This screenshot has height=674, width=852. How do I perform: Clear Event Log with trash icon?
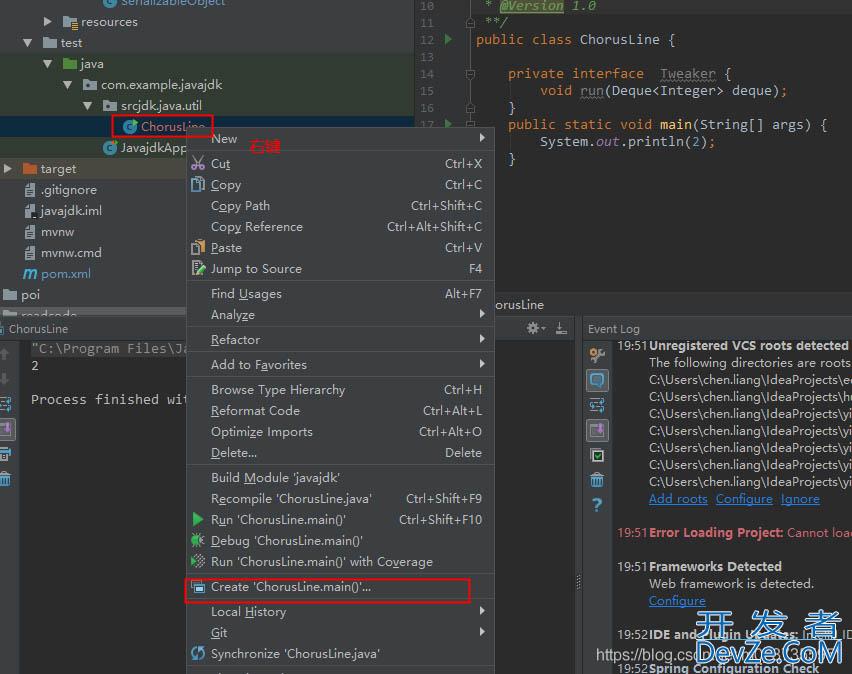tap(597, 480)
